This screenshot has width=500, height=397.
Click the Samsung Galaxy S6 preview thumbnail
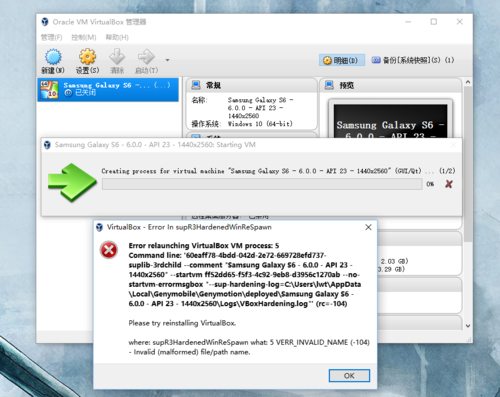pos(390,121)
